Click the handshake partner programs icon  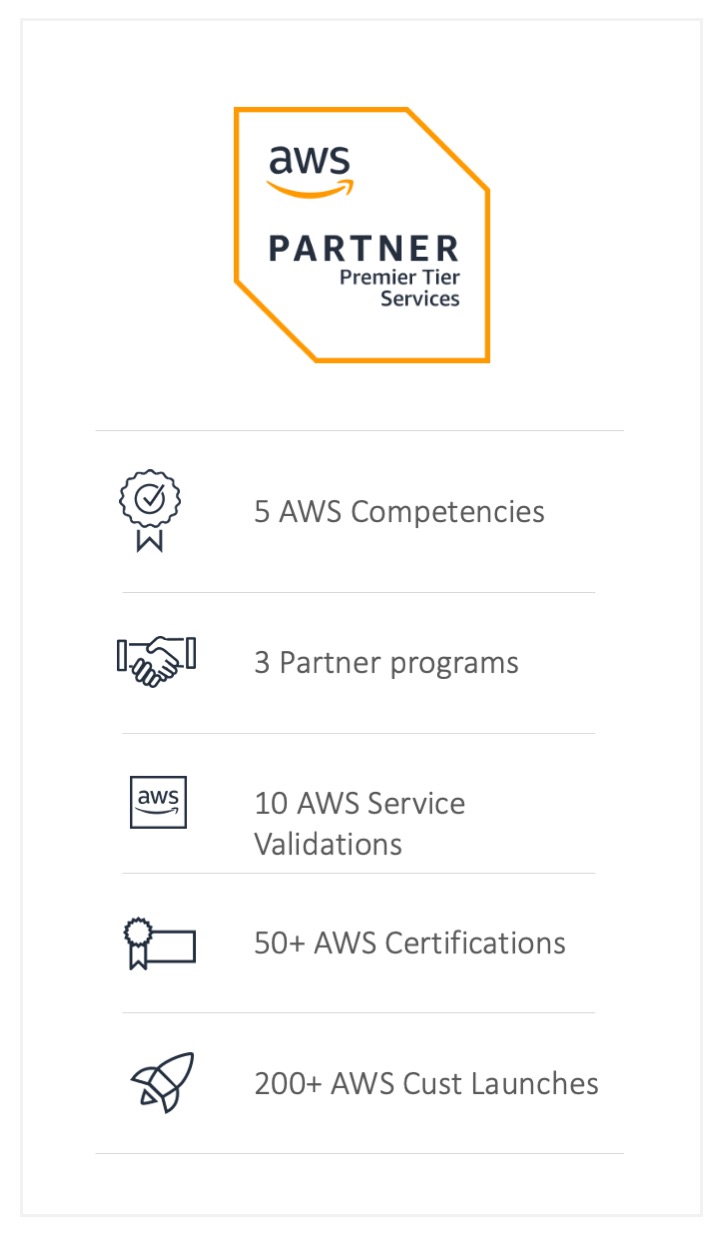(156, 662)
